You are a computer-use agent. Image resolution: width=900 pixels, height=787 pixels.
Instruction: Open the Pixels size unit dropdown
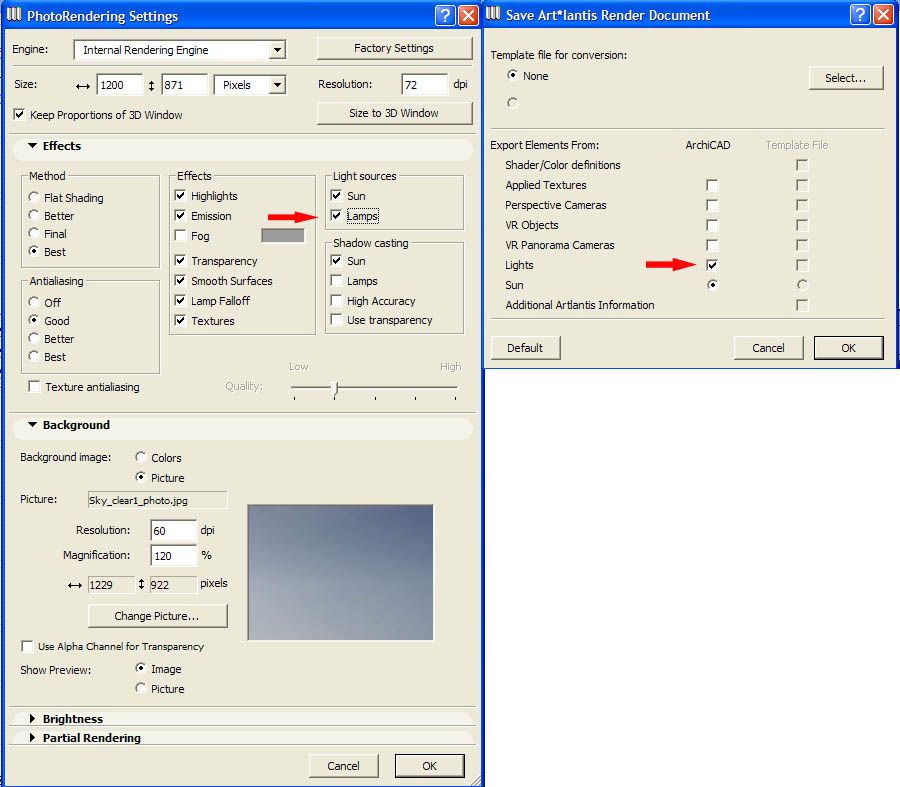tap(277, 85)
